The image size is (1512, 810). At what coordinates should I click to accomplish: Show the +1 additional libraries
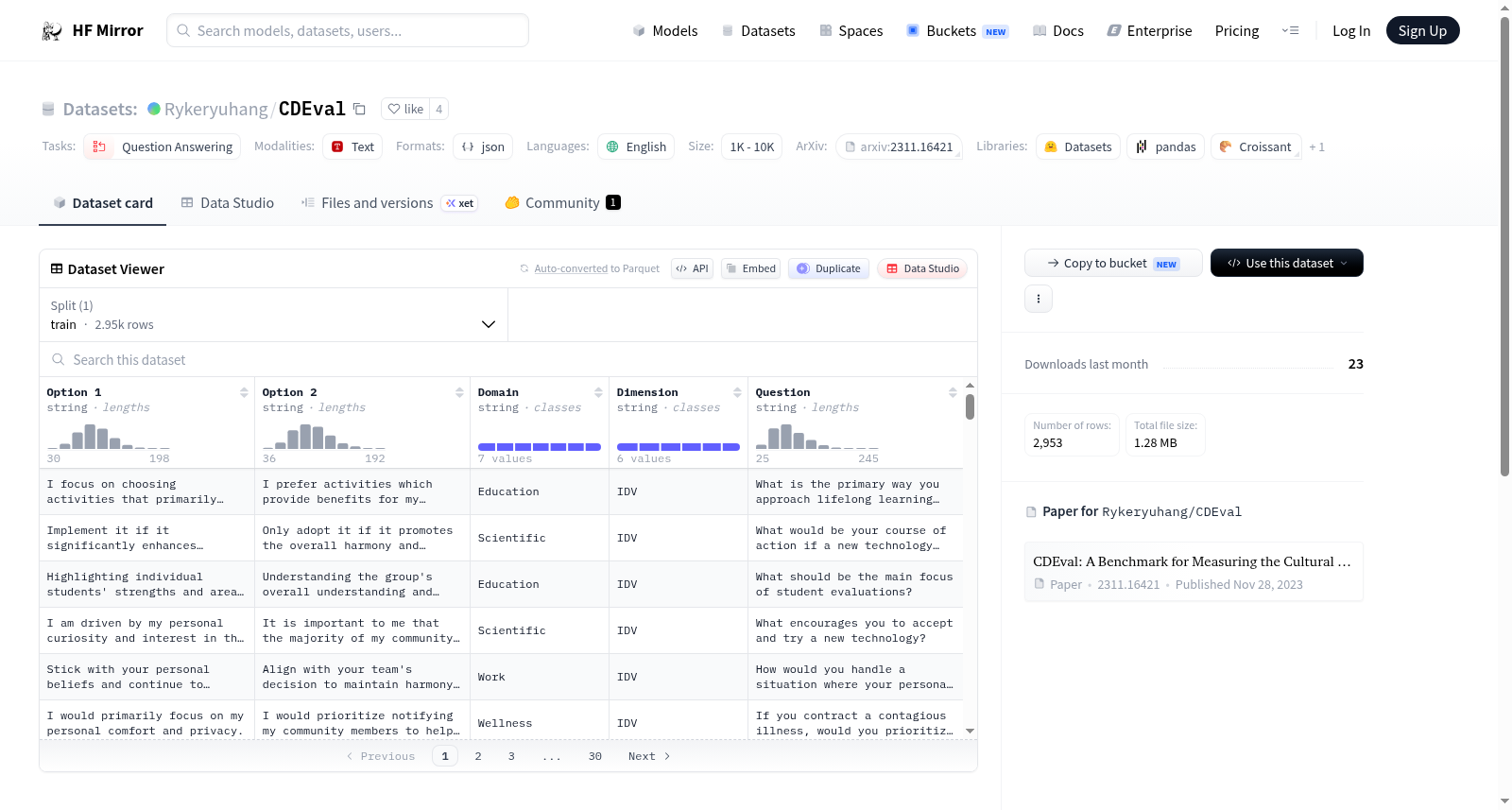[x=1317, y=147]
